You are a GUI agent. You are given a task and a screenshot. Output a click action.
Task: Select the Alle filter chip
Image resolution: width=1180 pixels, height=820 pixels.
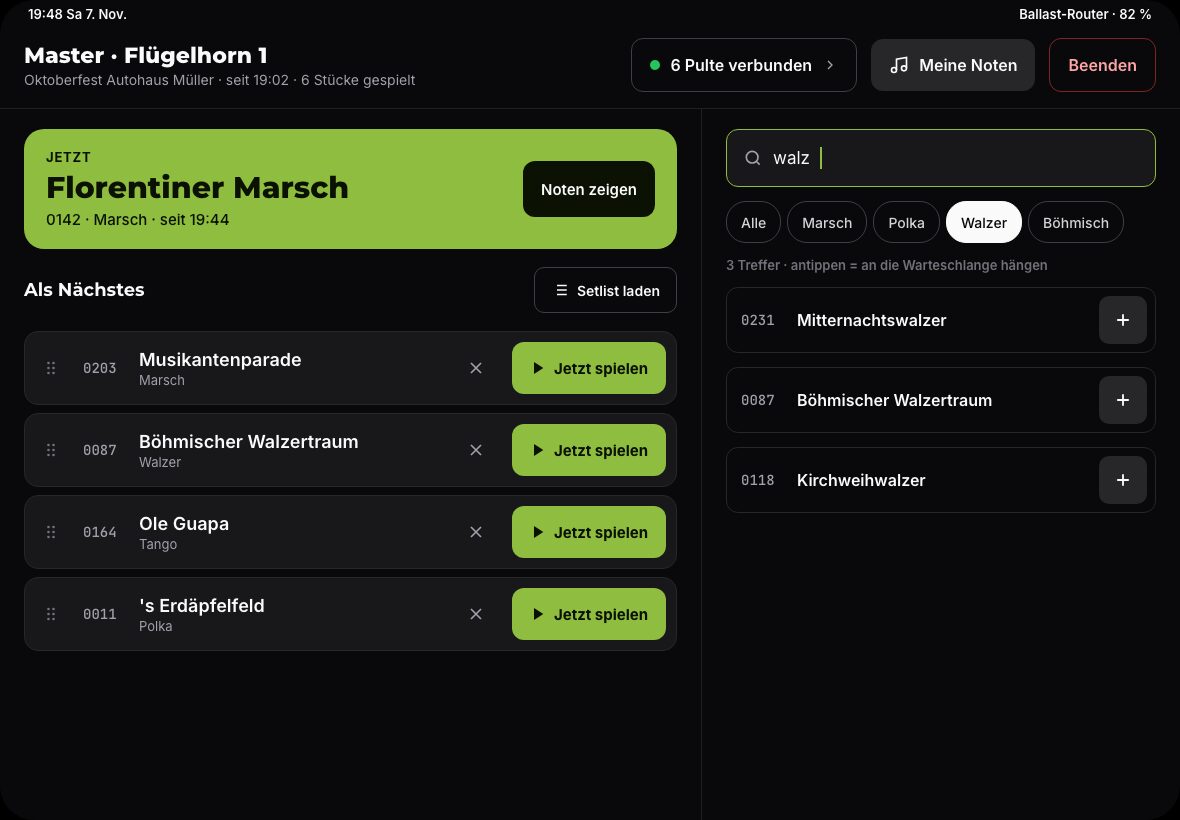753,223
